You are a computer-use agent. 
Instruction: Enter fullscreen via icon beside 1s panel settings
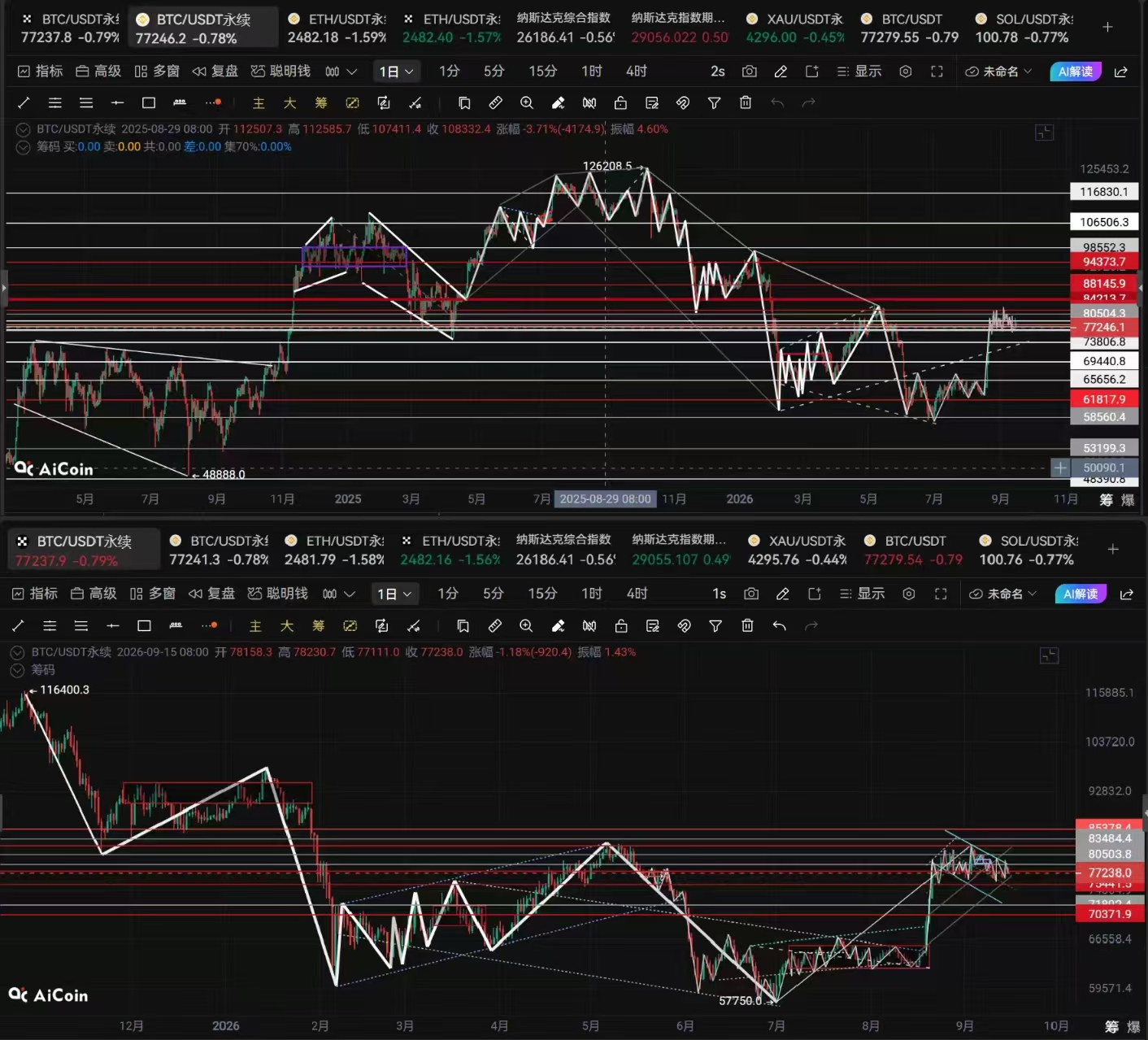tap(941, 594)
